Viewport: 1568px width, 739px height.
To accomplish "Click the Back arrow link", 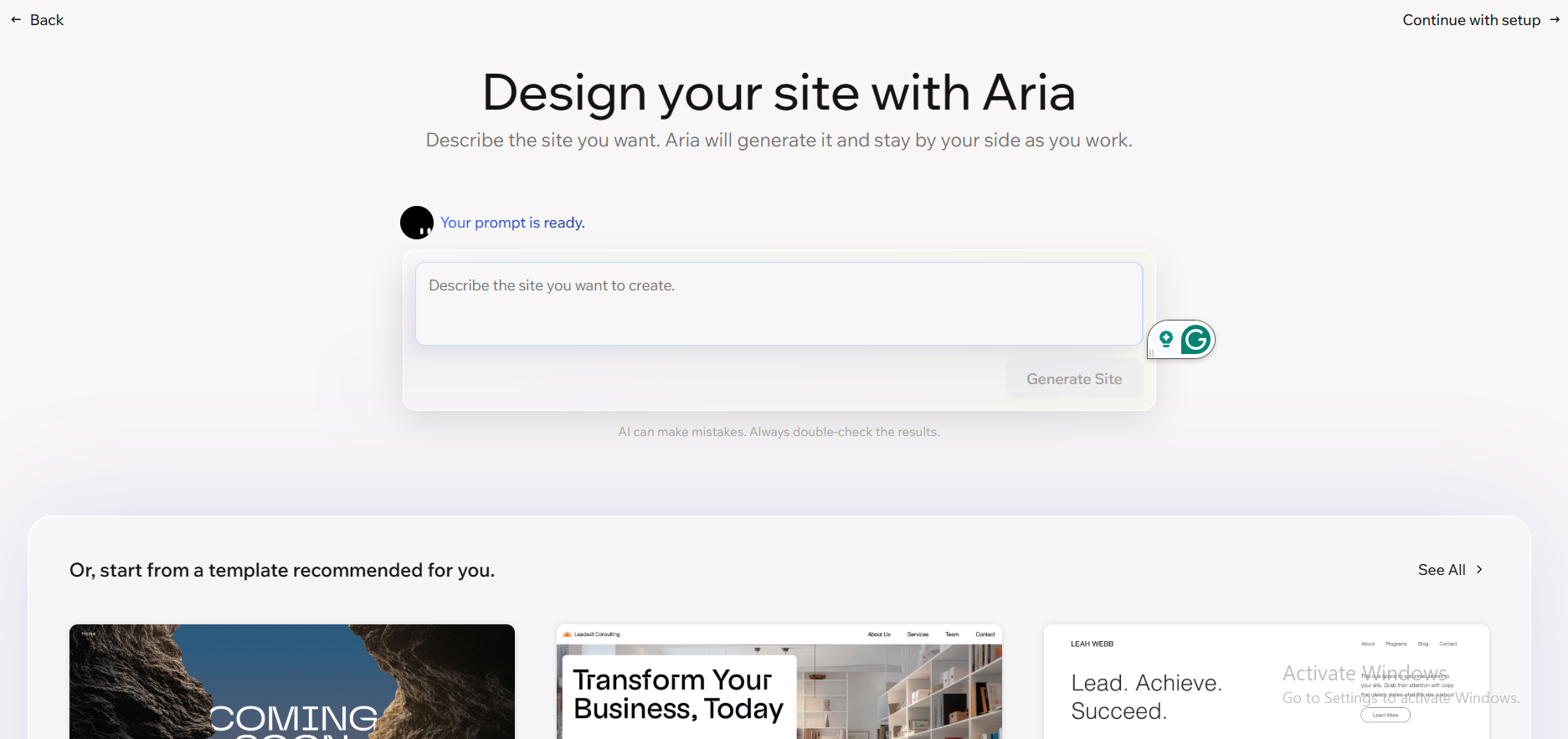I will 37,20.
